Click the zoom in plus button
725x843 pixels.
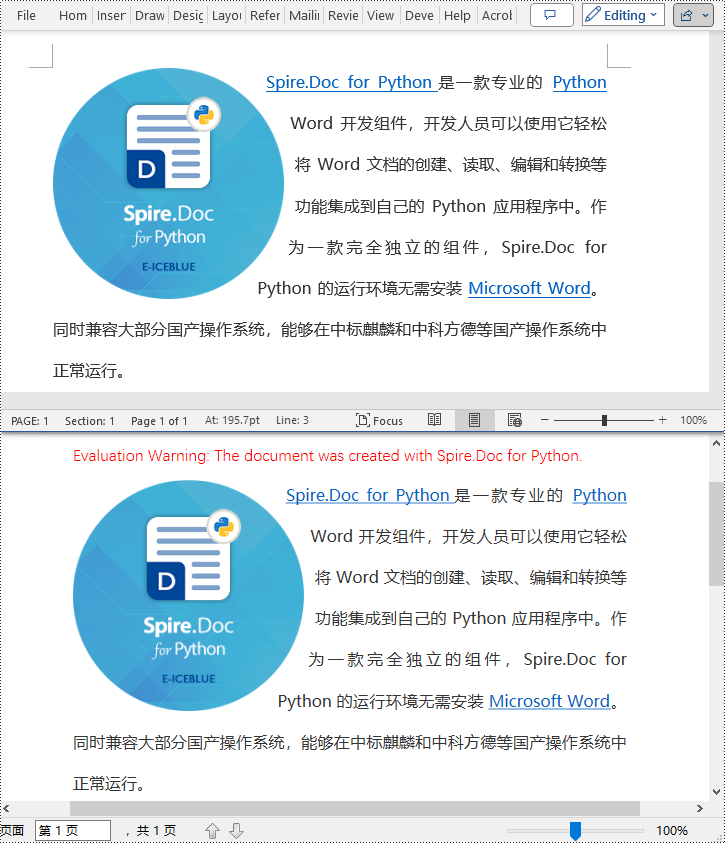click(x=663, y=420)
